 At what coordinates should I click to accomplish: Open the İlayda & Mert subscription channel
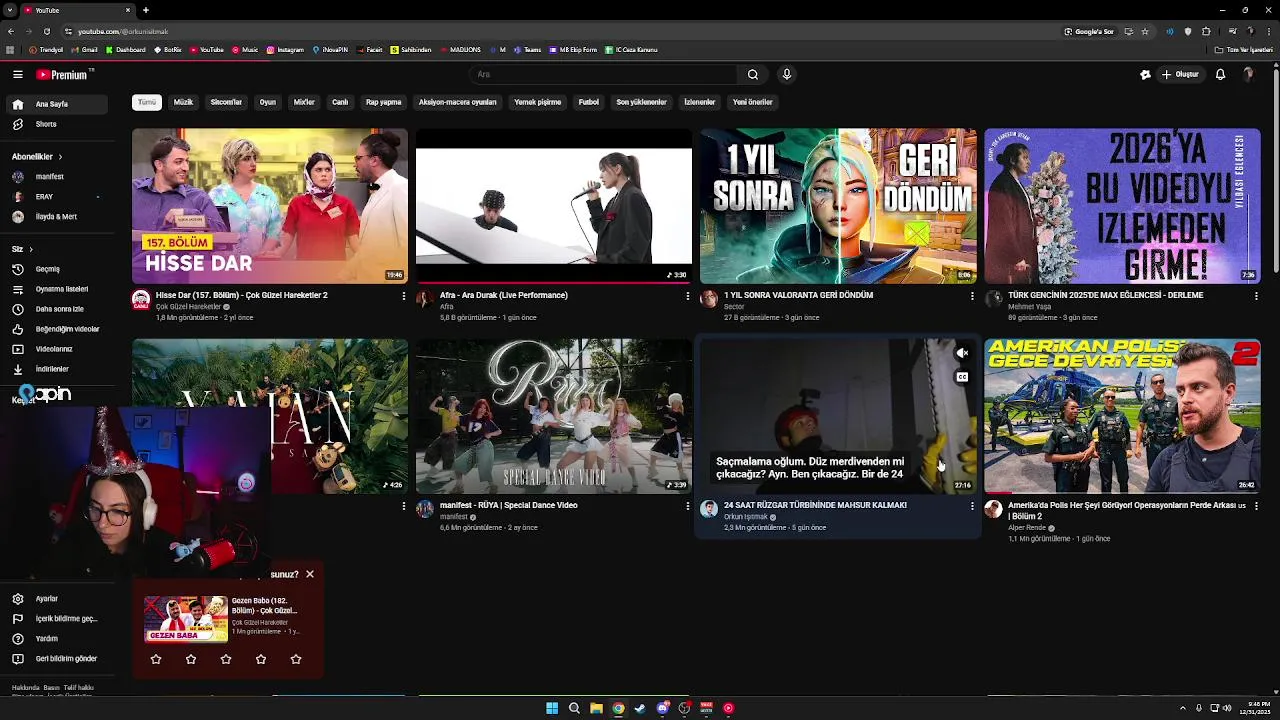click(x=57, y=217)
